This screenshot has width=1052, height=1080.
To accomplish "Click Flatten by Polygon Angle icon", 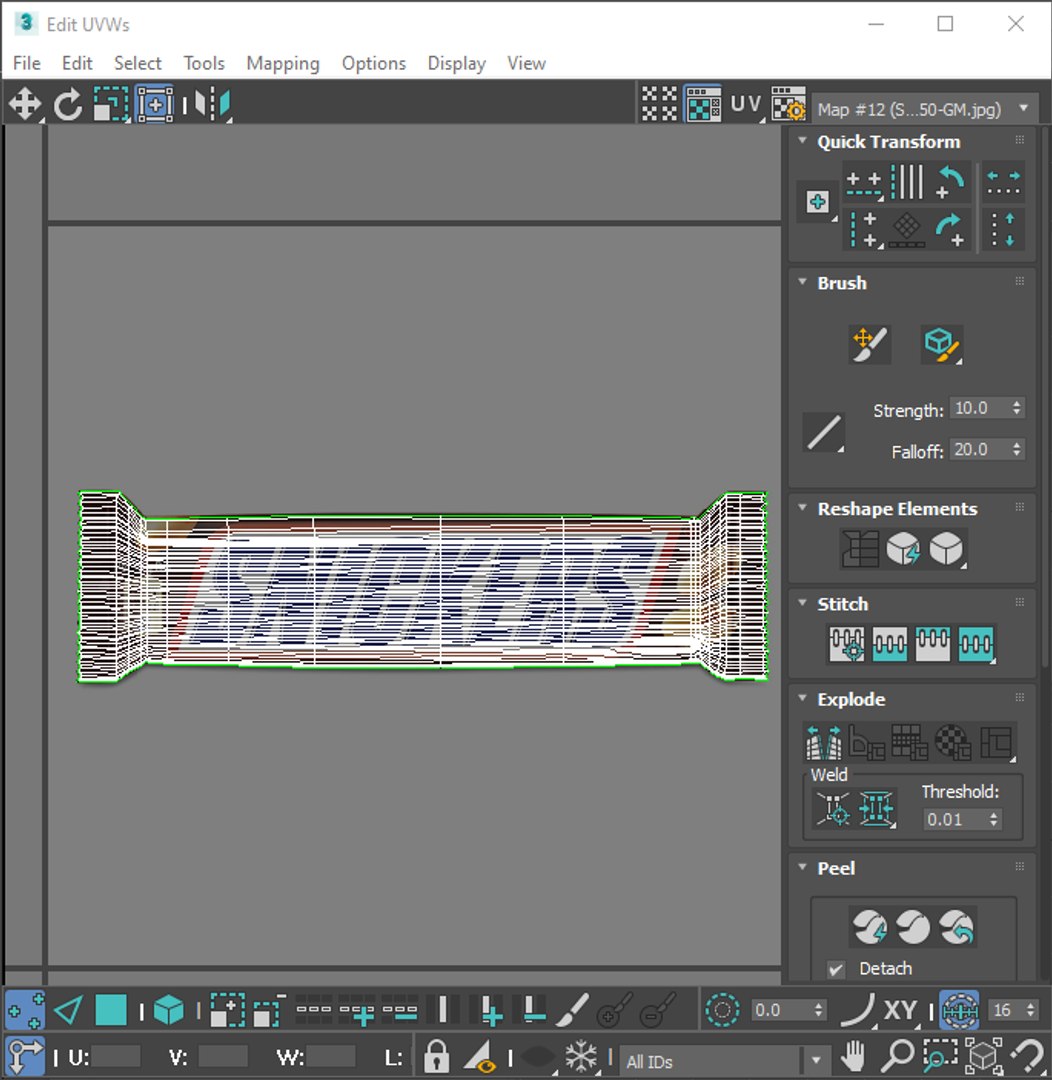I will [867, 742].
